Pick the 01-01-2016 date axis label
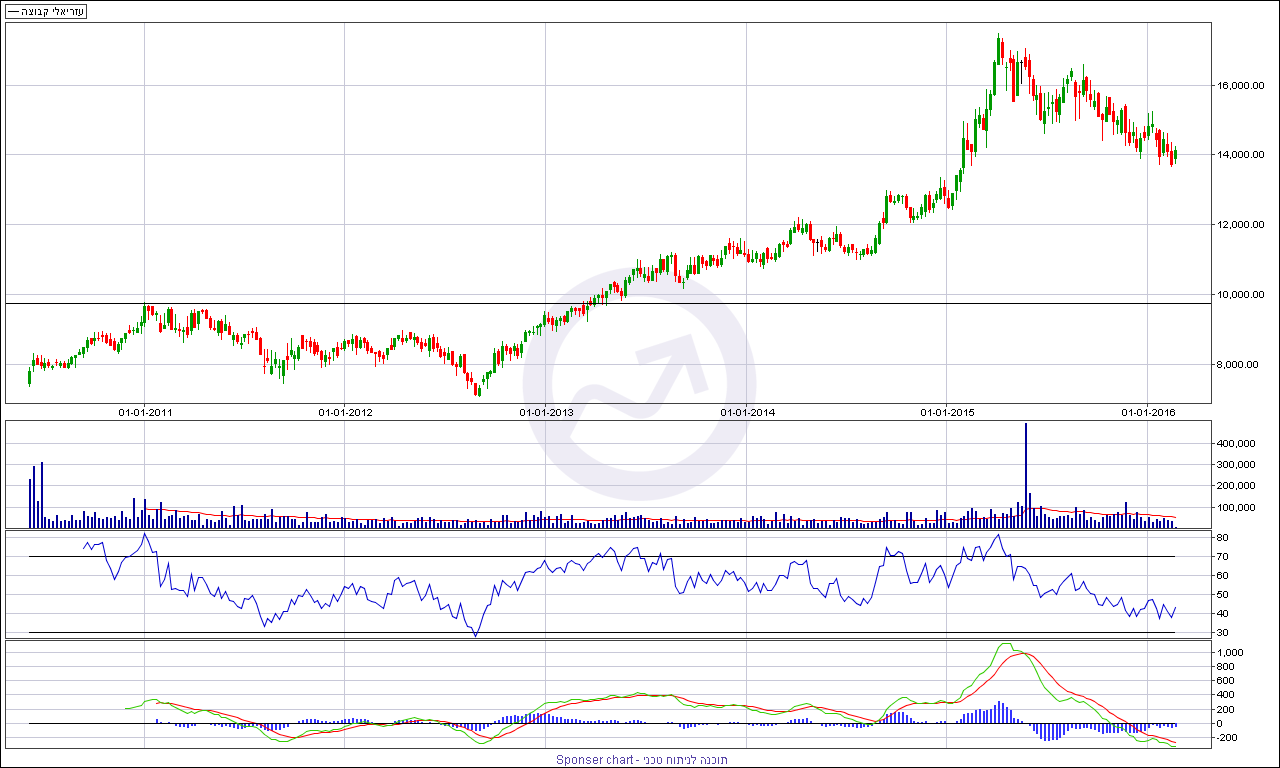The height and width of the screenshot is (768, 1280). pyautogui.click(x=1147, y=412)
